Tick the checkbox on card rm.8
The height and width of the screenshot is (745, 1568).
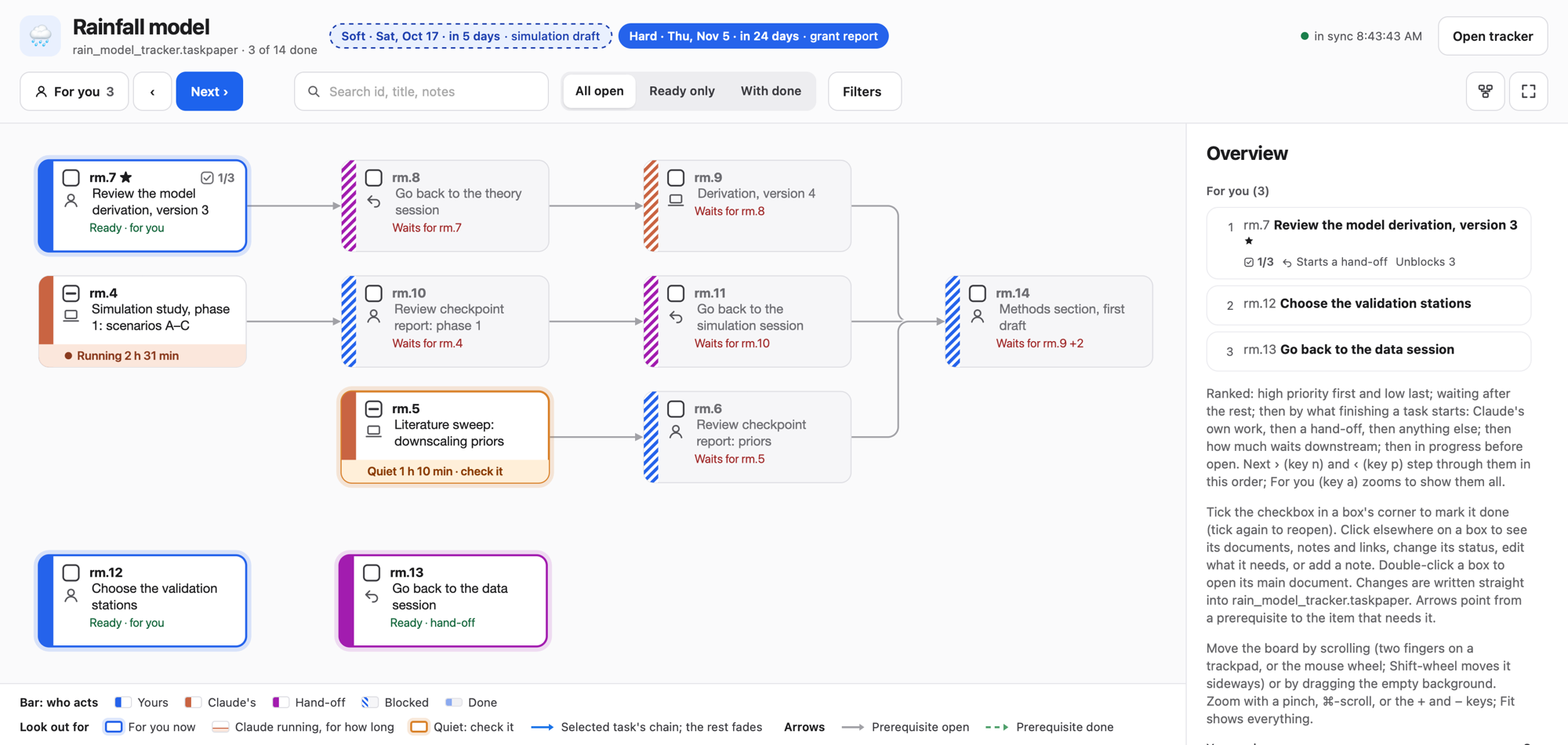[x=374, y=178]
